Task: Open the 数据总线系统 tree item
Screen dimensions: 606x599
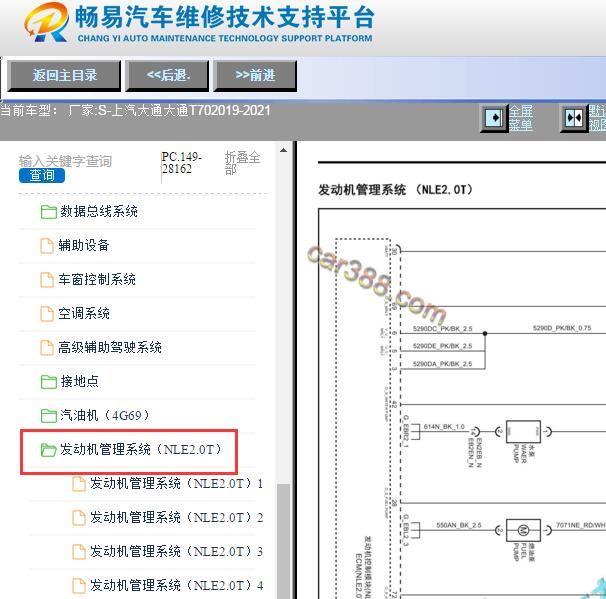Action: (x=99, y=212)
